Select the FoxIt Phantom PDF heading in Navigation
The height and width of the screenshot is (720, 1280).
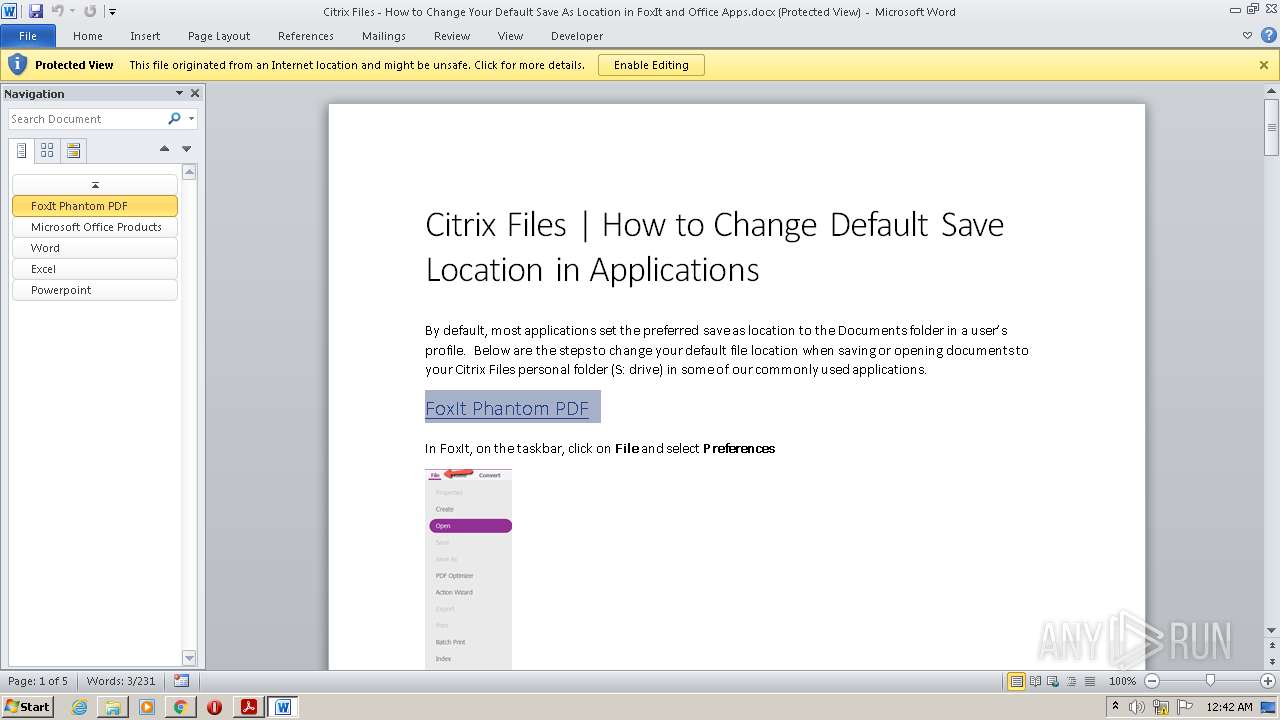click(x=95, y=206)
